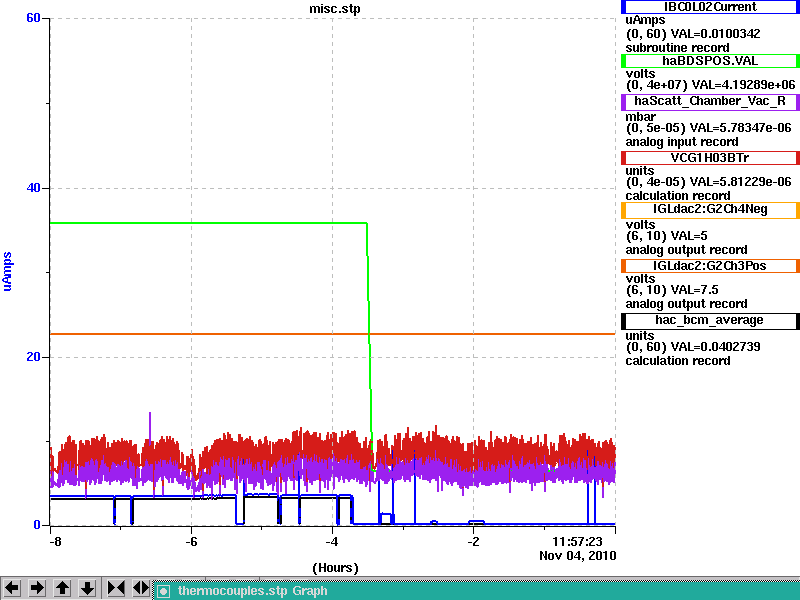Click the 'mbar' units label
Screen dimensions: 800x600
(x=640, y=116)
